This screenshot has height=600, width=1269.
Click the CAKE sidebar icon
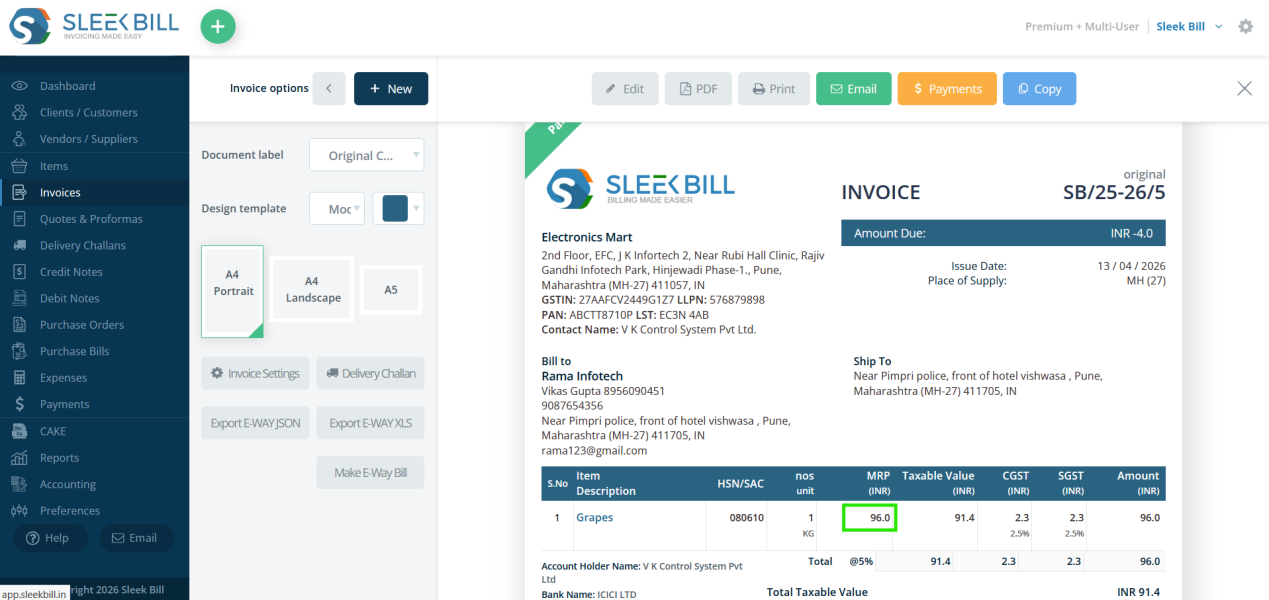(19, 431)
